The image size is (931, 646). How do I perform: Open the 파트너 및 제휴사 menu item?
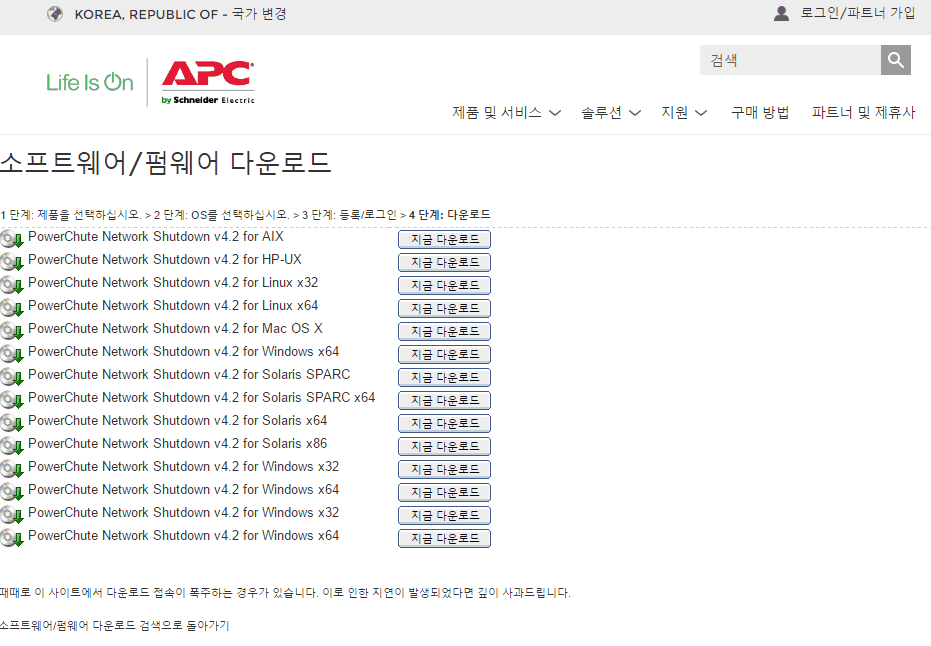coord(864,112)
